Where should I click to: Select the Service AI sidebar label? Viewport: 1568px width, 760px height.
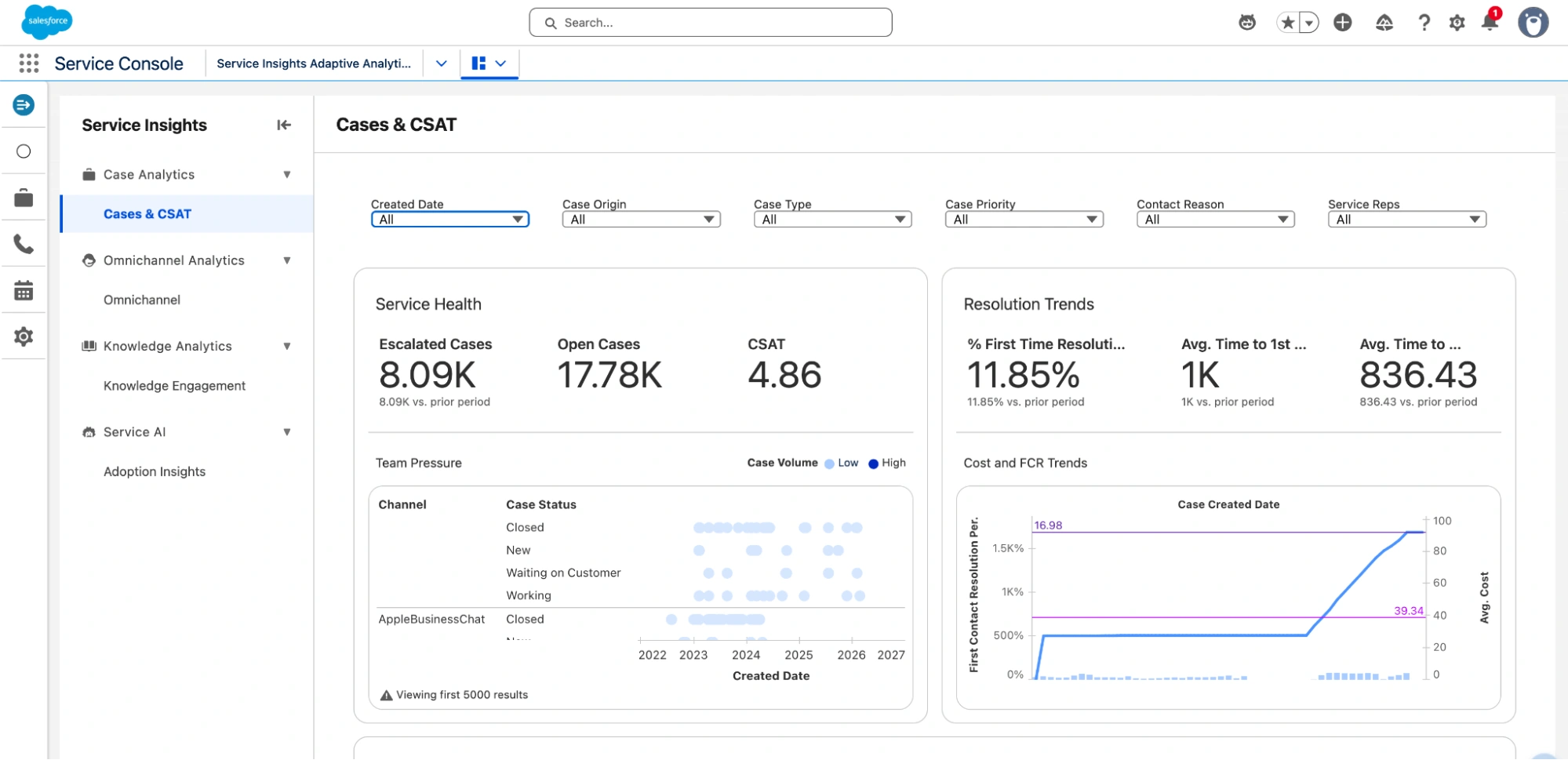pos(135,432)
